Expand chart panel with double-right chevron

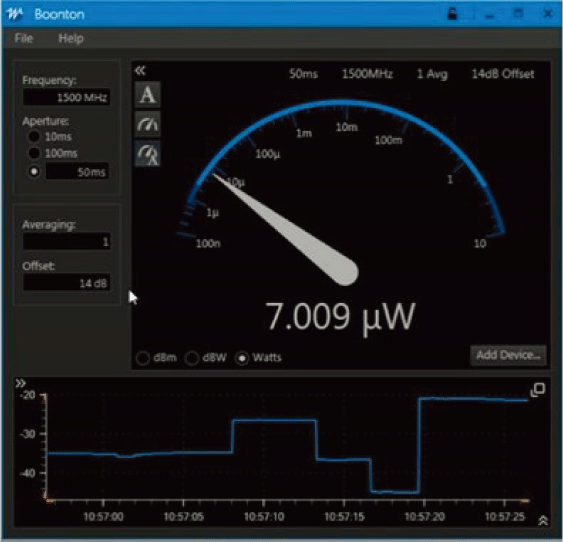(20, 383)
